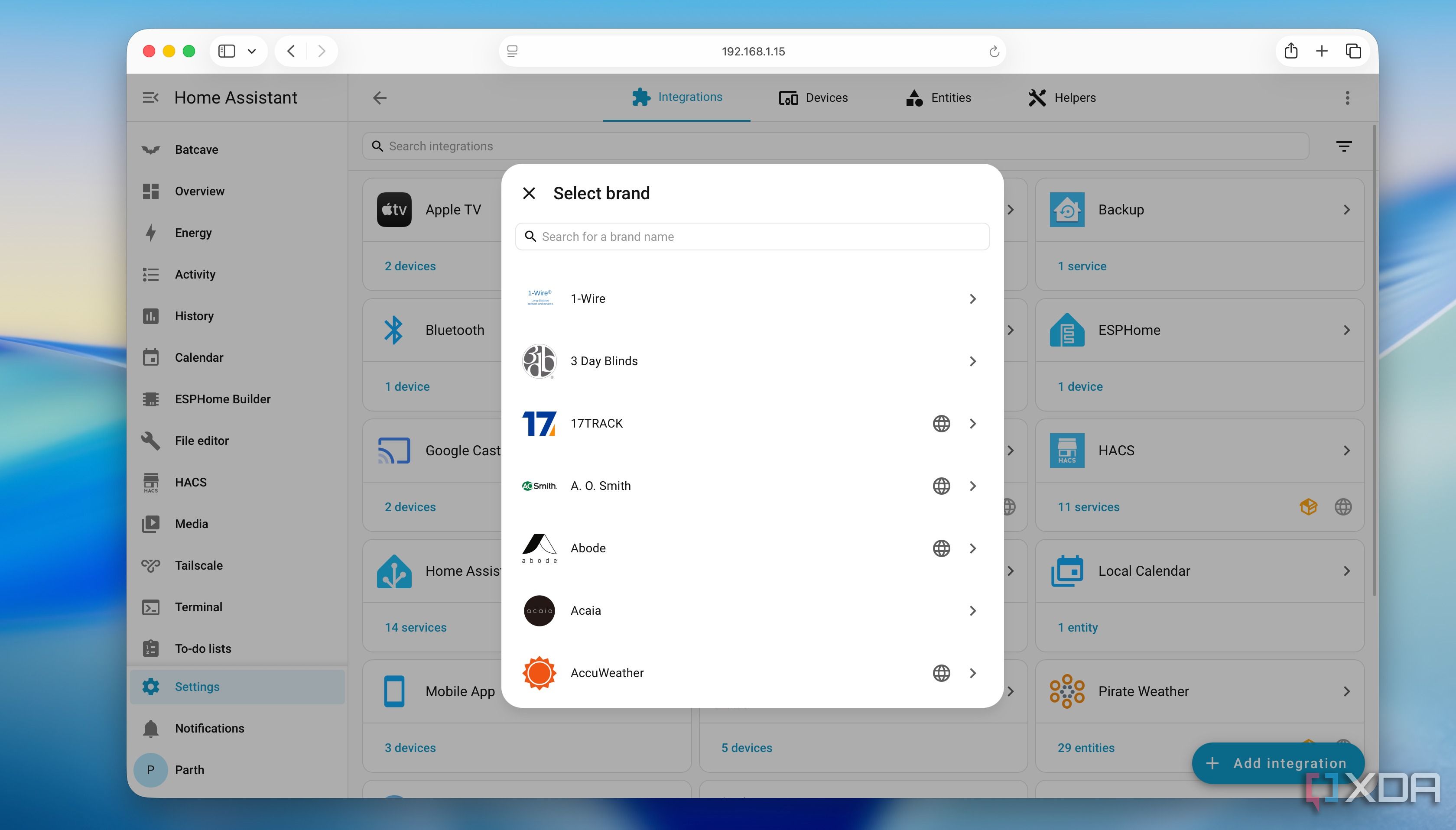
Task: Collapse the Home Assistant sidebar menu
Action: coord(150,97)
